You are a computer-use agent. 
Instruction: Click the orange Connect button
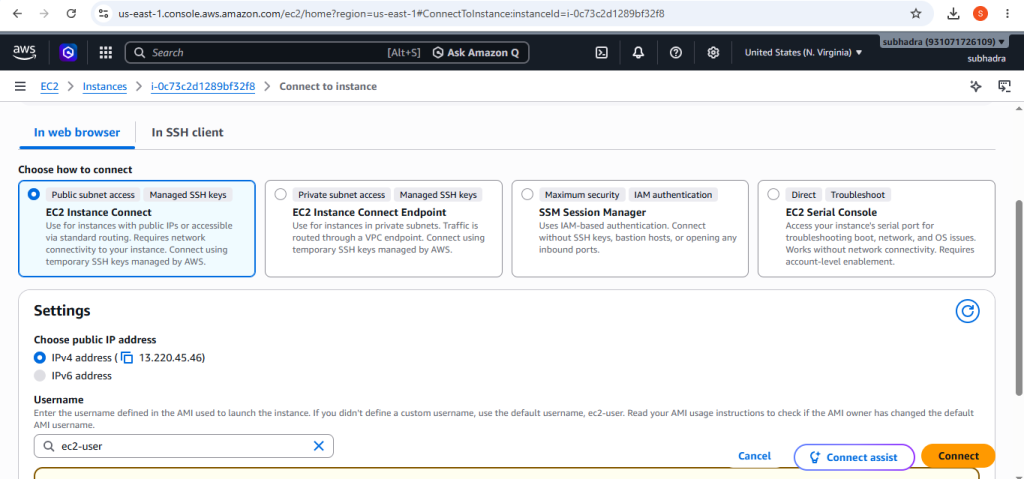click(958, 456)
